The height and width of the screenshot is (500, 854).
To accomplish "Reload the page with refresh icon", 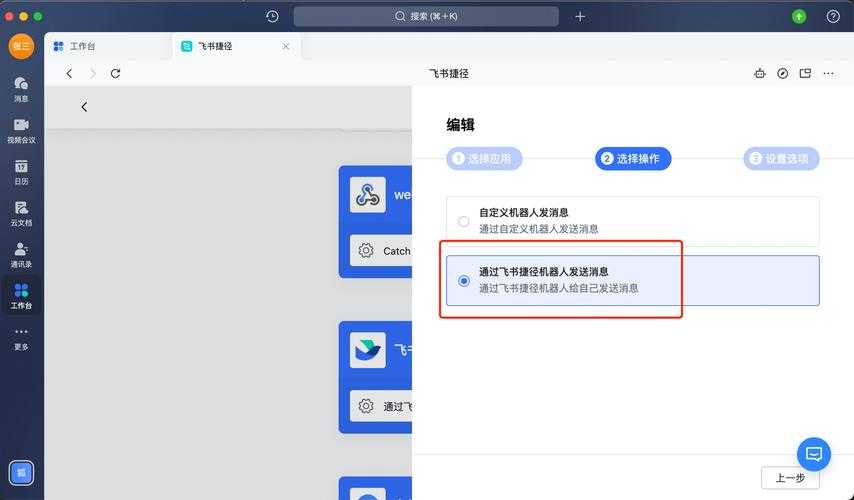I will coord(115,73).
